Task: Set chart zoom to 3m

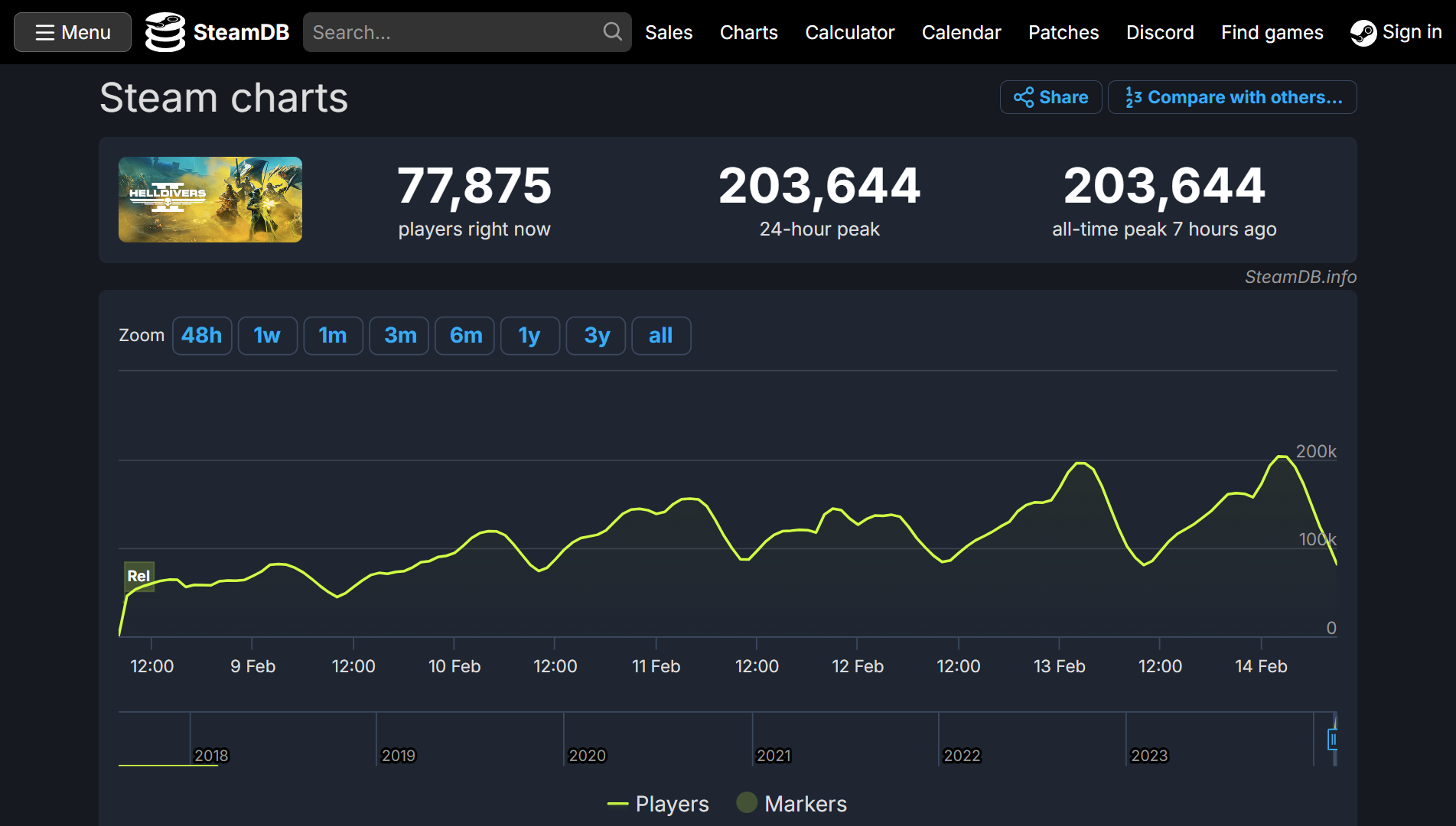Action: (x=400, y=336)
